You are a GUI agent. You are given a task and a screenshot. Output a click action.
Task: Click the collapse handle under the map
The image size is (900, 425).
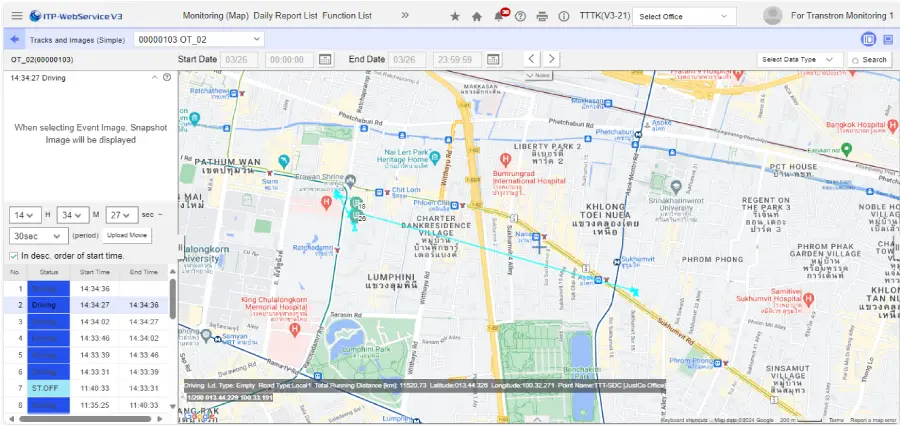[538, 419]
